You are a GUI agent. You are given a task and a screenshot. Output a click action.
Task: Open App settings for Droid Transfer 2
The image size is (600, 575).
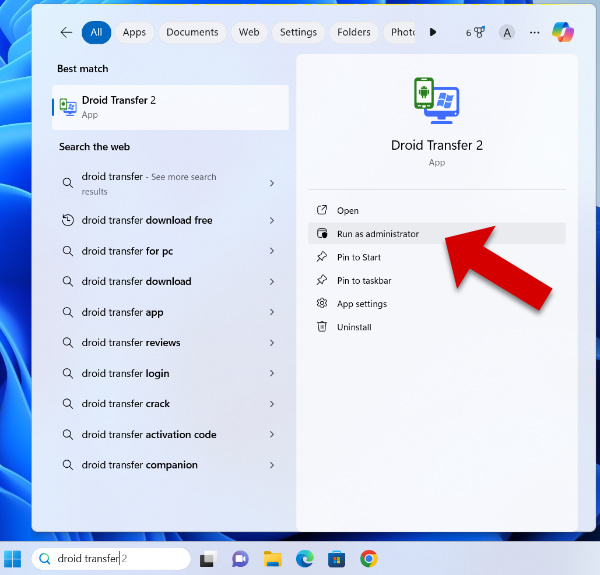pyautogui.click(x=437, y=304)
